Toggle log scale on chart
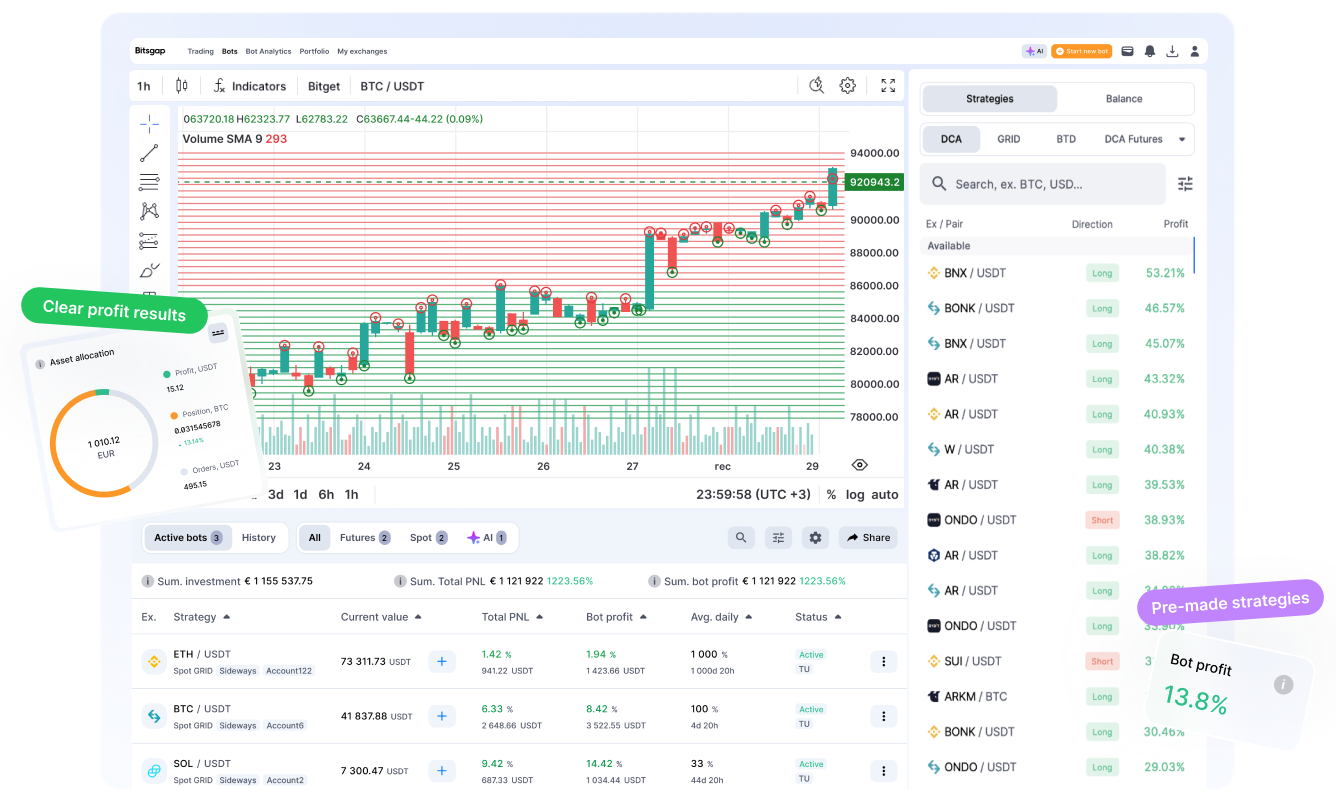The width and height of the screenshot is (1336, 800). (855, 494)
